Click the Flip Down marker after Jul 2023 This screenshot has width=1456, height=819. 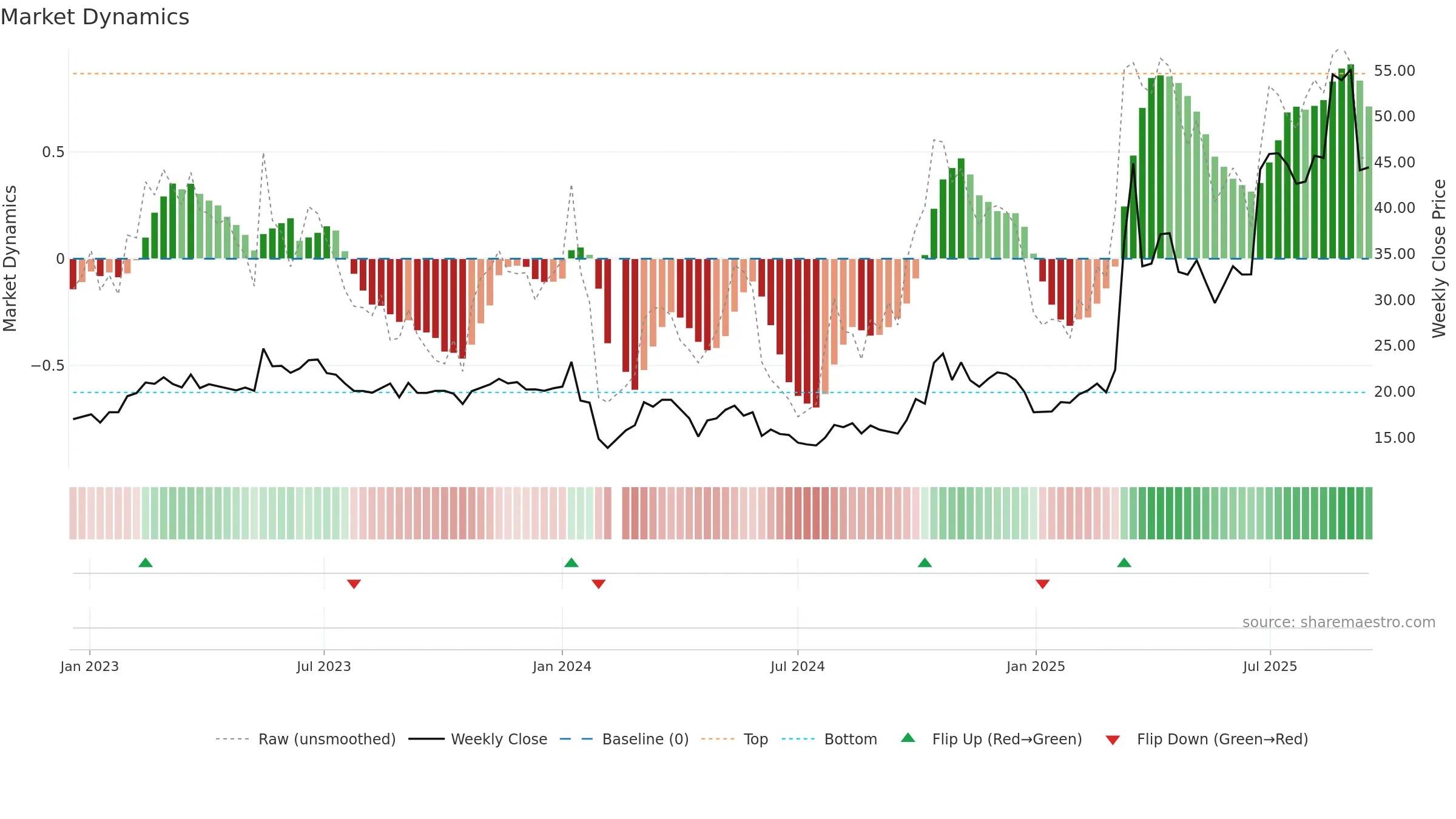[x=354, y=584]
